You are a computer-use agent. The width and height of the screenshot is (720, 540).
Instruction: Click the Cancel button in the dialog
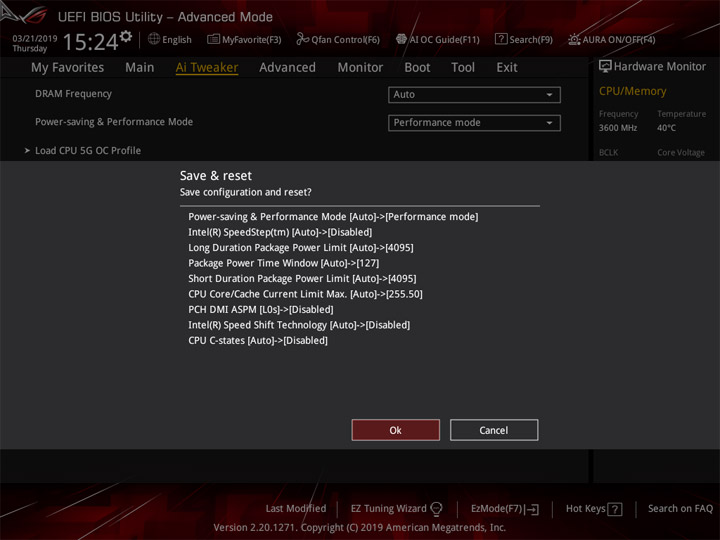pyautogui.click(x=494, y=430)
